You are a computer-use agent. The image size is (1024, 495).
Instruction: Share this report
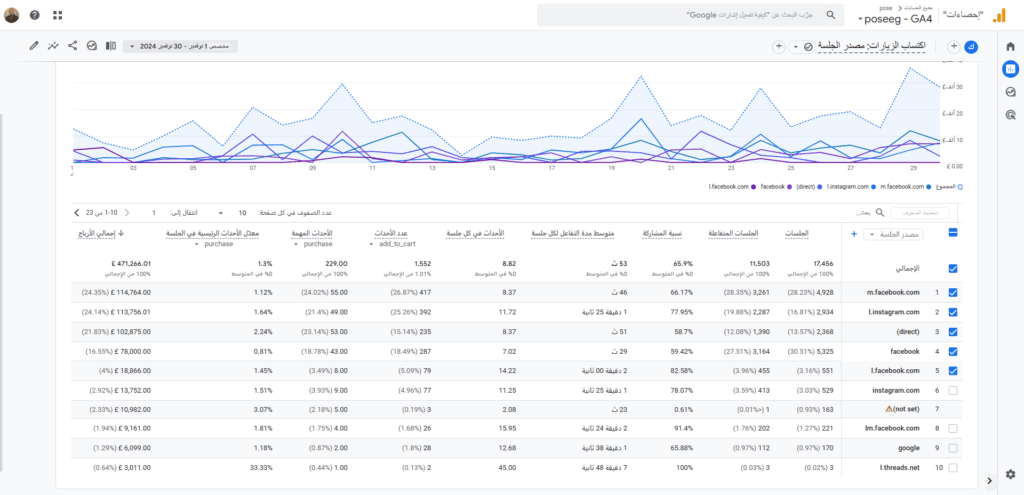coord(72,46)
